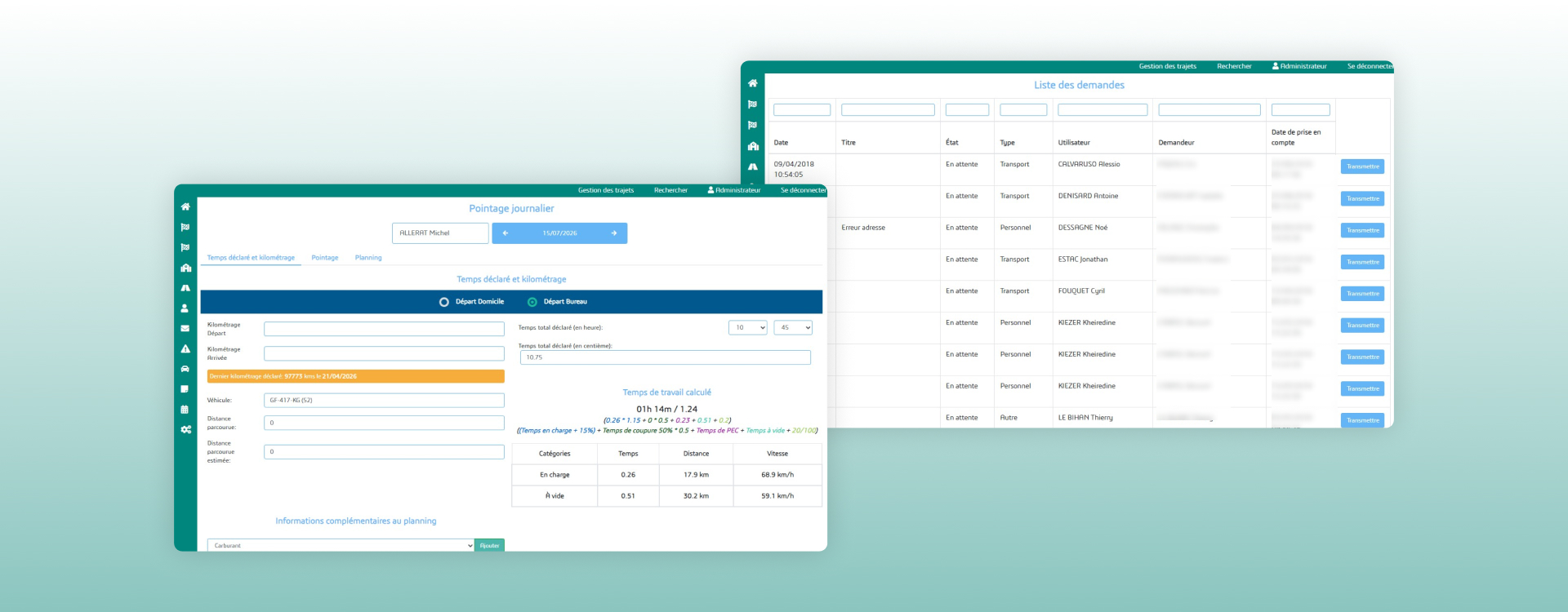The image size is (1568, 612).
Task: Expand the Carburant dropdown
Action: [x=341, y=545]
